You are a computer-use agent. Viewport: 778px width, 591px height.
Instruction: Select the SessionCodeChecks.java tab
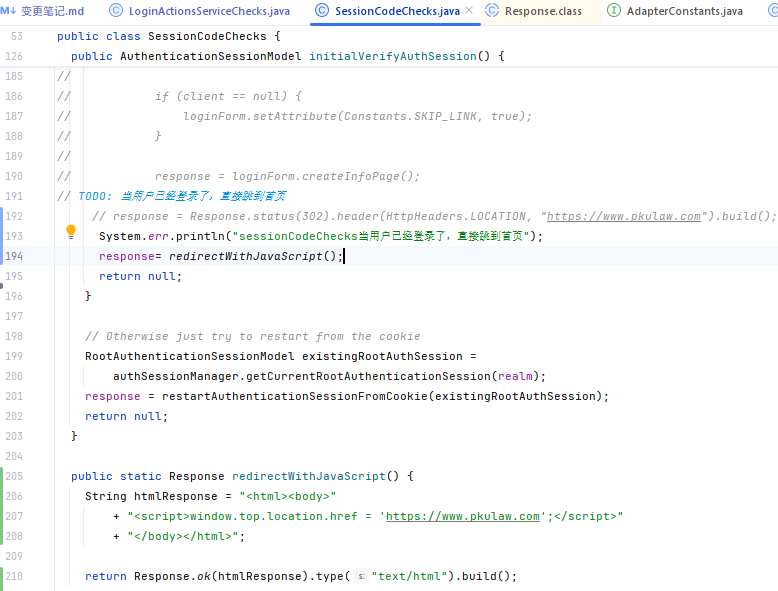pos(397,11)
